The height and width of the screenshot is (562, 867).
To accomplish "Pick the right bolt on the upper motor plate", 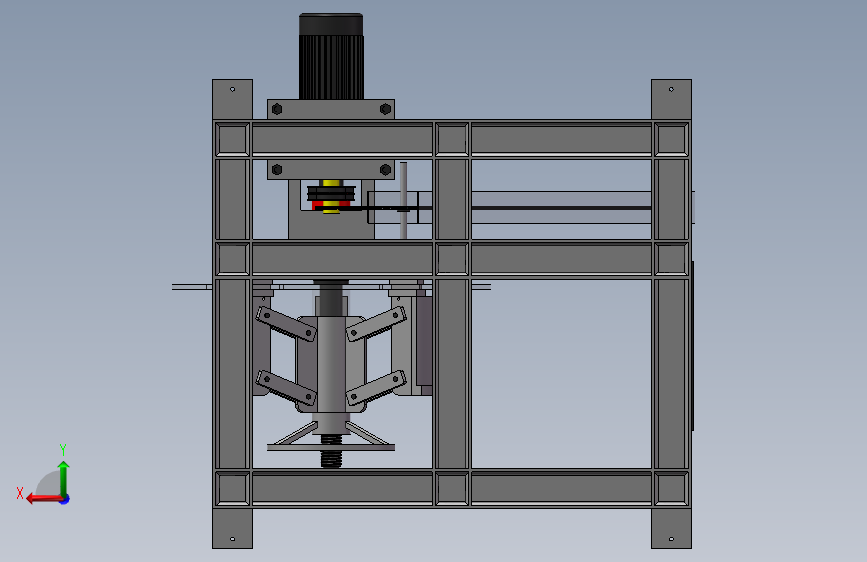I will coord(385,109).
